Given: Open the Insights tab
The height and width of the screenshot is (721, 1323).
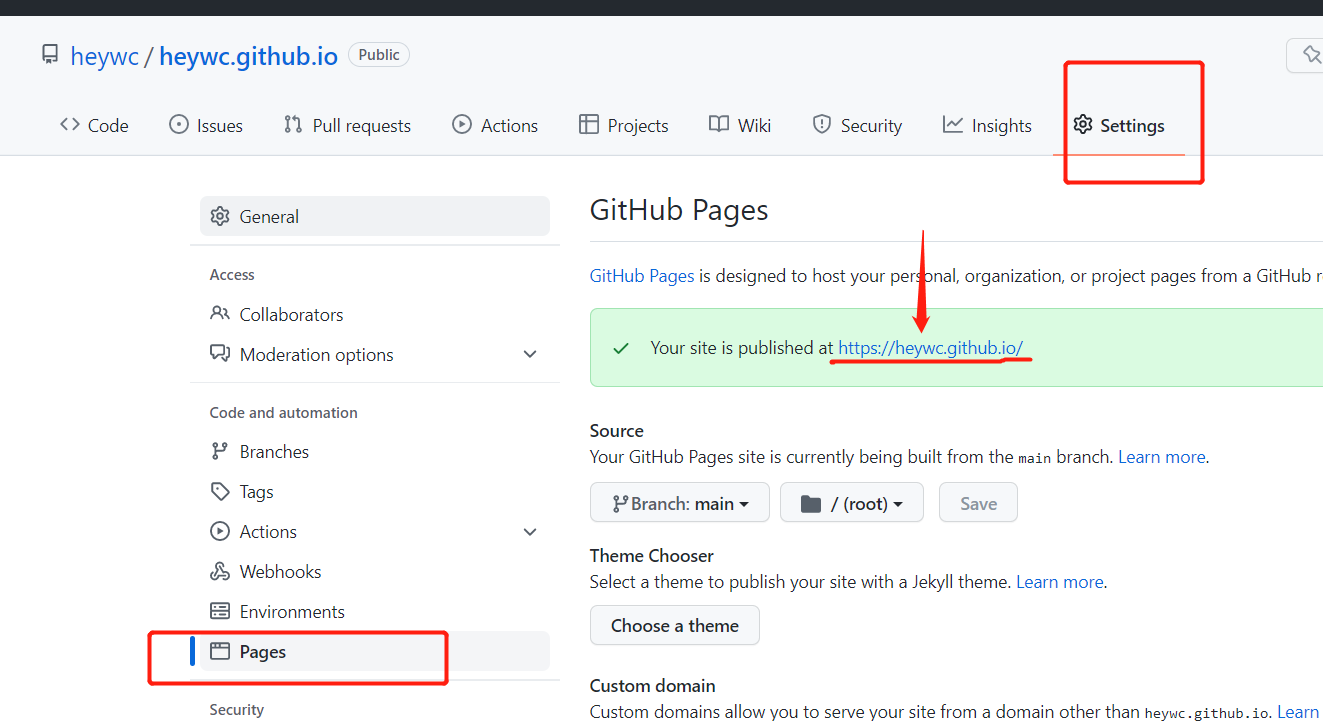Looking at the screenshot, I should [x=987, y=125].
